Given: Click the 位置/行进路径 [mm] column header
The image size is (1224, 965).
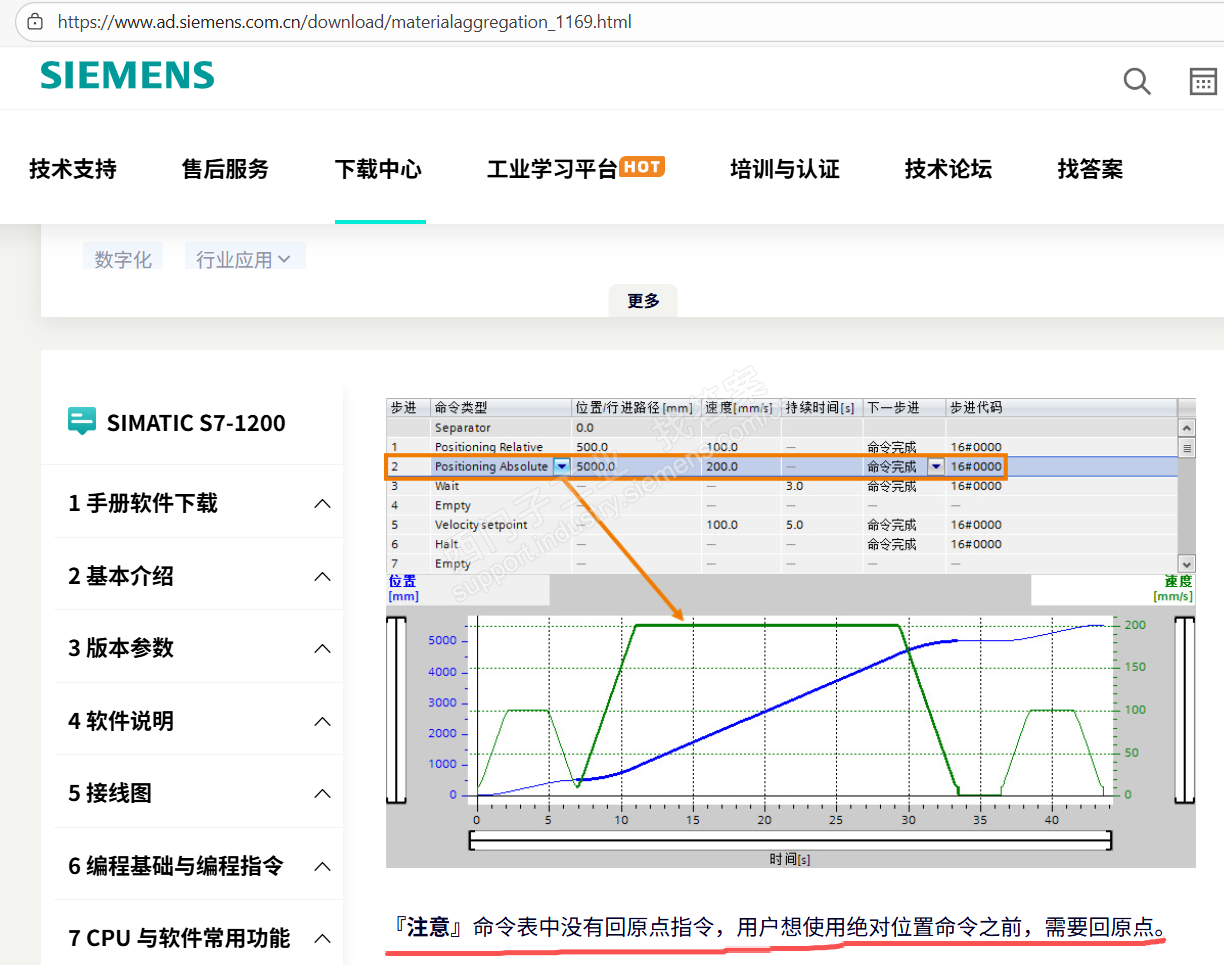Looking at the screenshot, I should (636, 408).
